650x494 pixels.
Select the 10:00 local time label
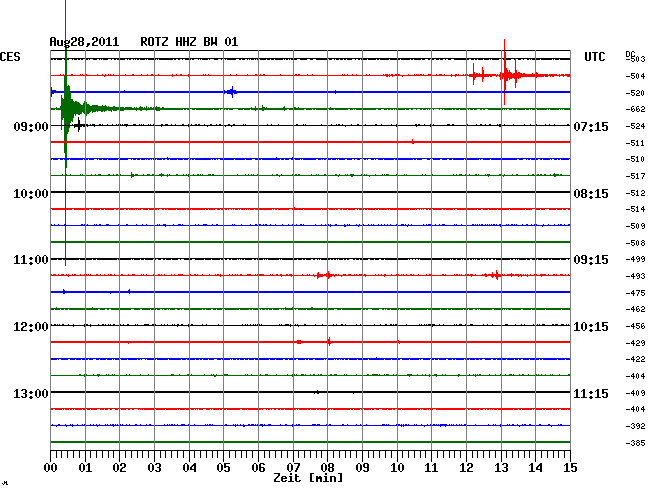[31, 194]
